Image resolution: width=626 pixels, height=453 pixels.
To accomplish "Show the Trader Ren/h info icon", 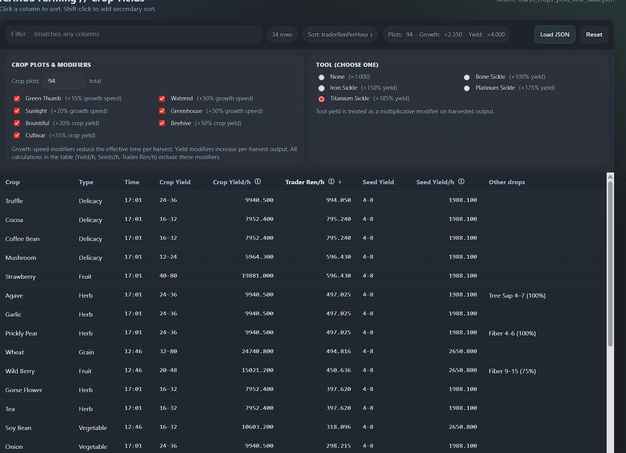I will coord(331,182).
